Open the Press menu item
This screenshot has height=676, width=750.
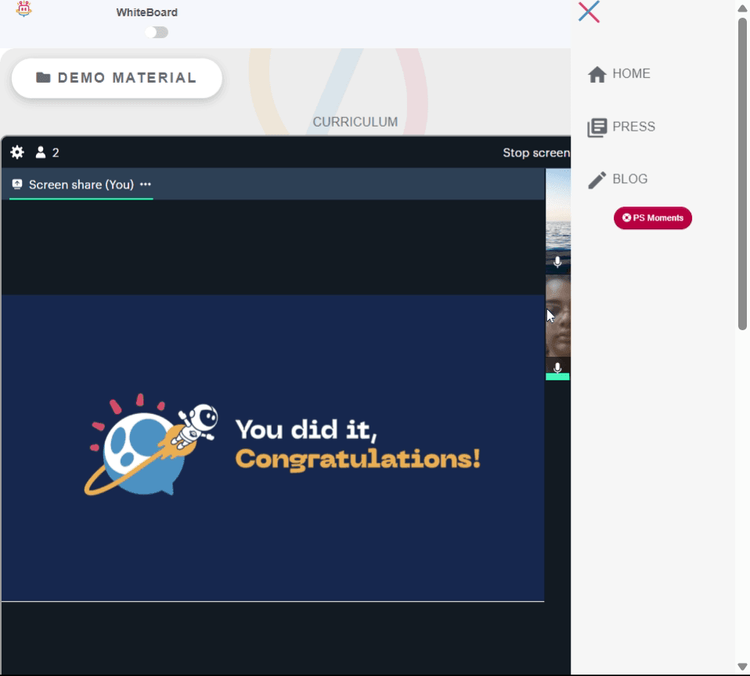[x=621, y=127]
